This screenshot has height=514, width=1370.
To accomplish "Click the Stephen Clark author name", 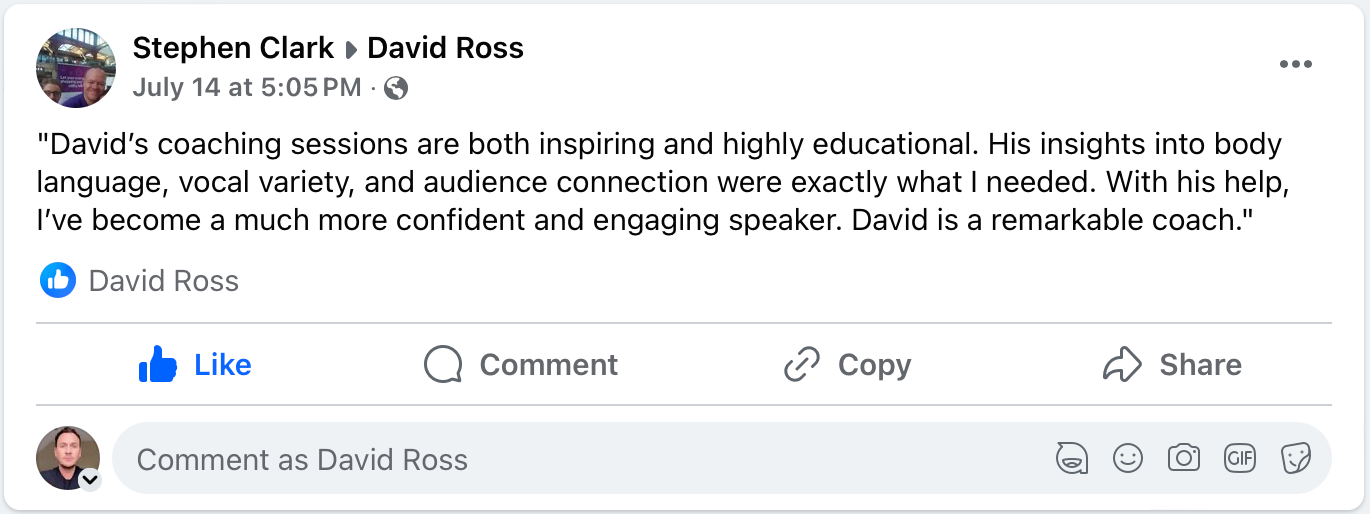I will [x=233, y=47].
